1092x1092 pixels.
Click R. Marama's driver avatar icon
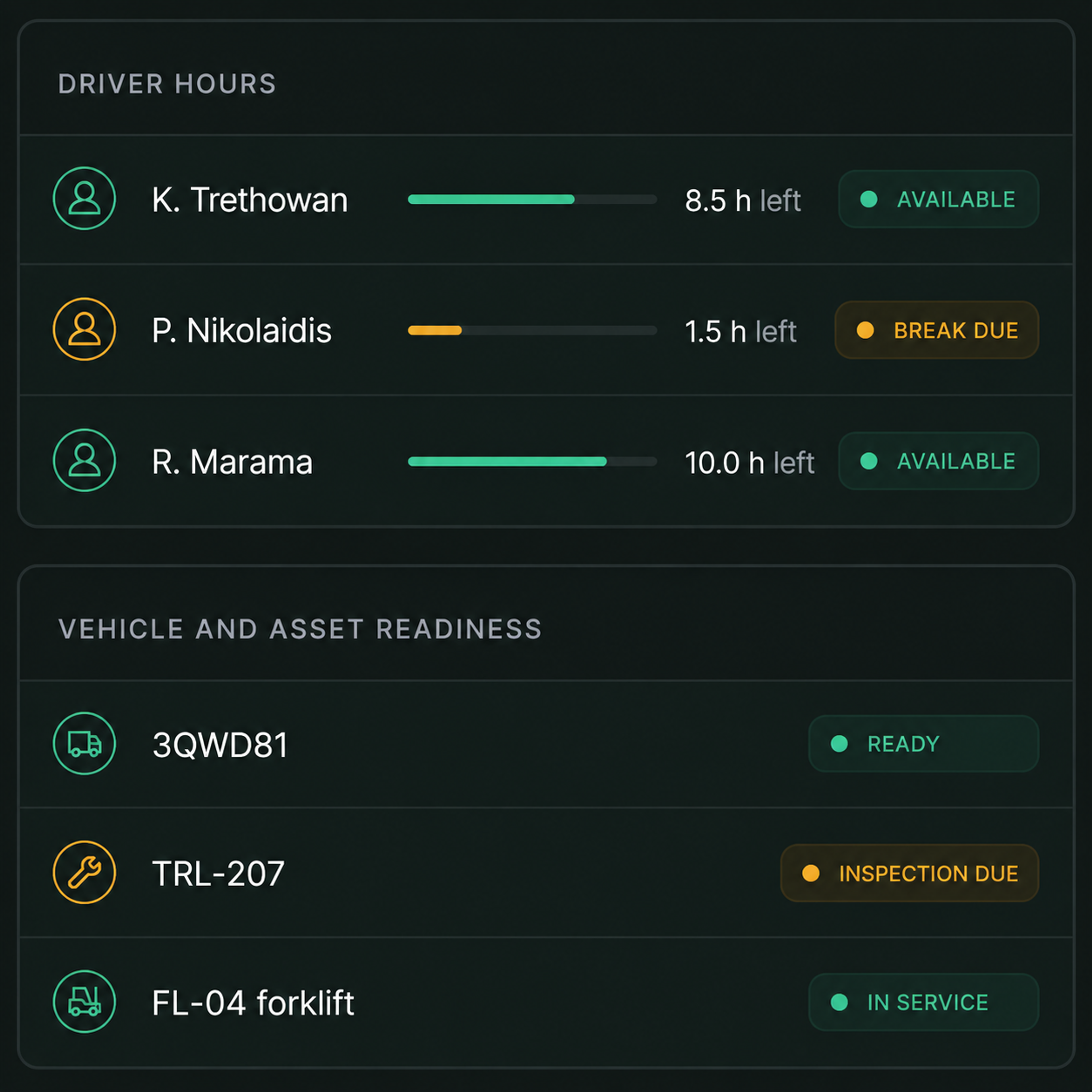pyautogui.click(x=84, y=461)
